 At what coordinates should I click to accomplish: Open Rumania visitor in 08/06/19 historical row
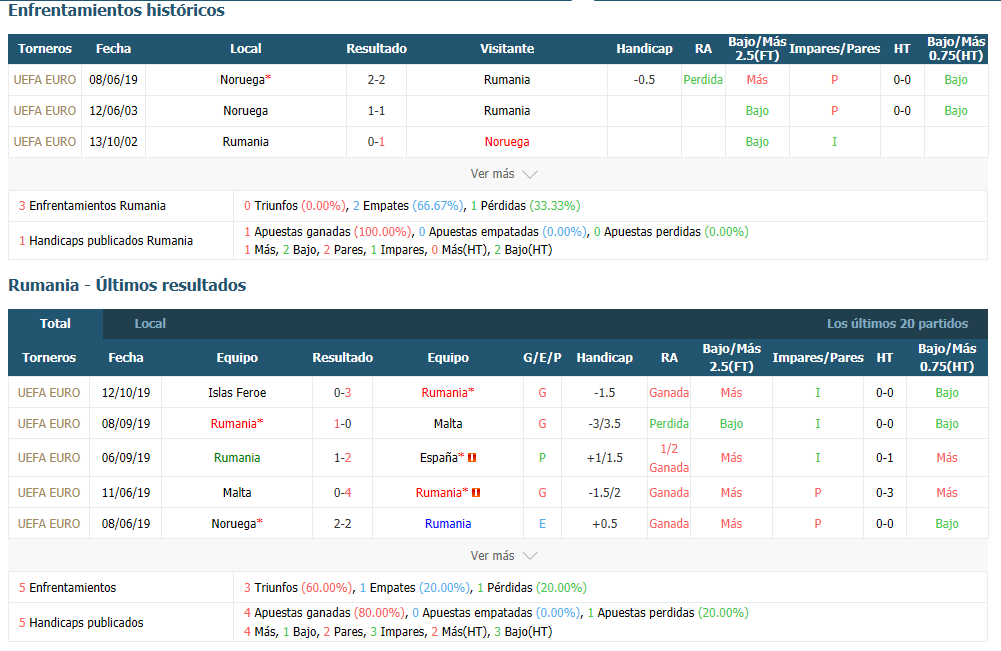pyautogui.click(x=507, y=80)
